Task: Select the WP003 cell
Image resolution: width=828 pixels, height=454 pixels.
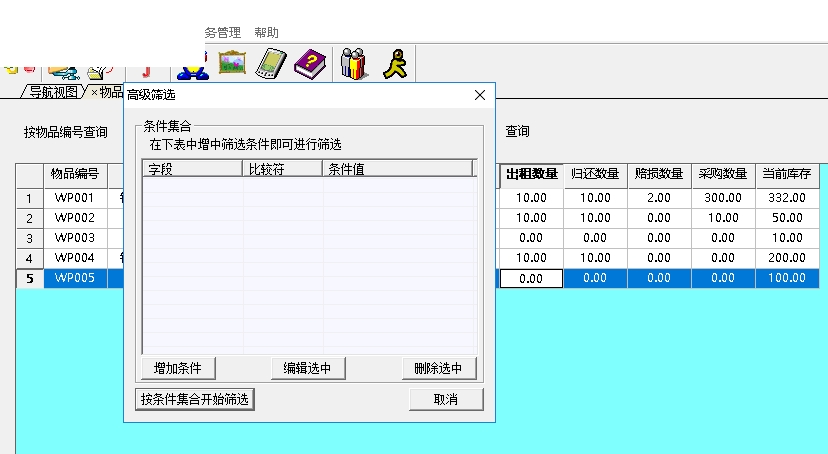Action: click(x=75, y=238)
